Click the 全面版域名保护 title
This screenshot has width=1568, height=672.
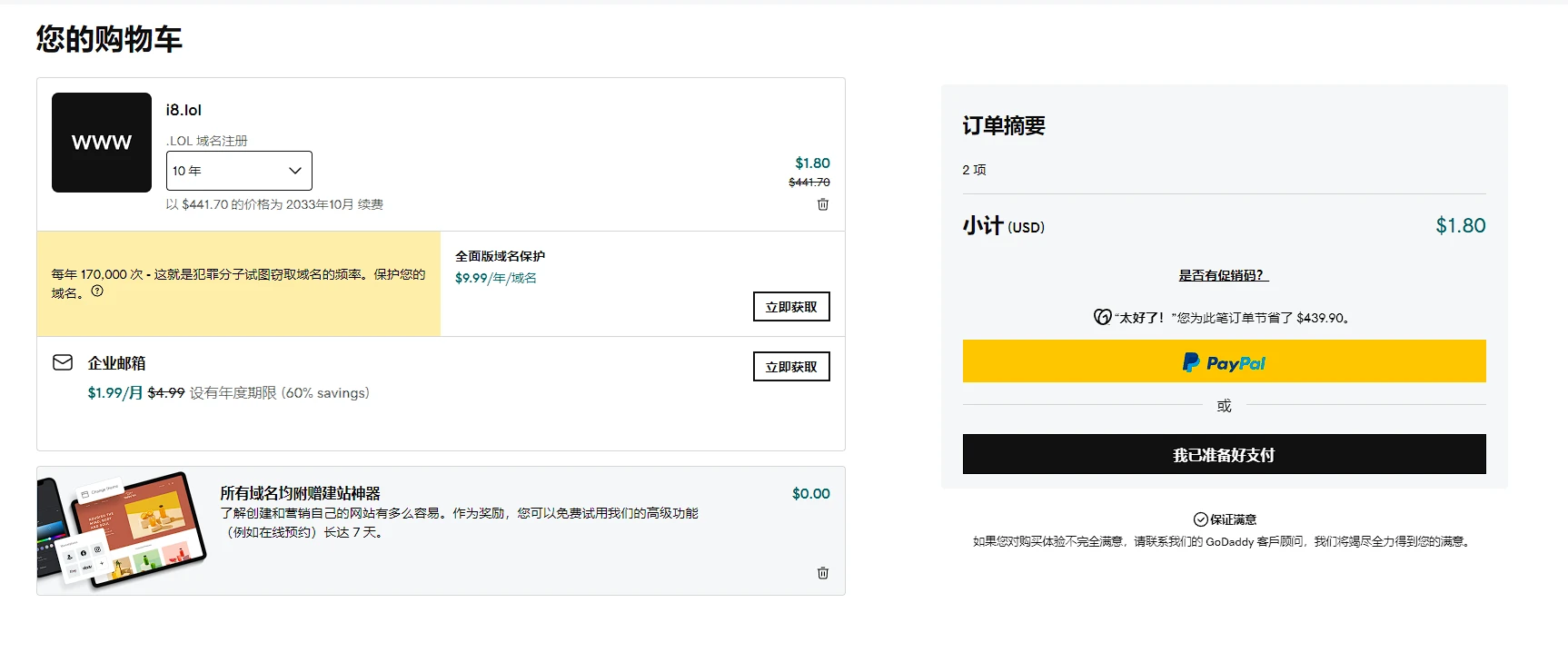pyautogui.click(x=500, y=256)
